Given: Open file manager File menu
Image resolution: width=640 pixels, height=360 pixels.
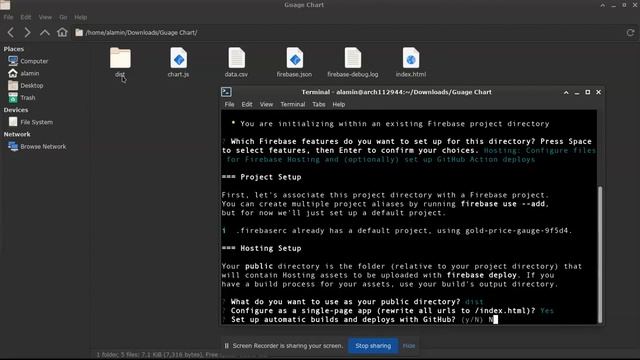Looking at the screenshot, I should point(8,17).
